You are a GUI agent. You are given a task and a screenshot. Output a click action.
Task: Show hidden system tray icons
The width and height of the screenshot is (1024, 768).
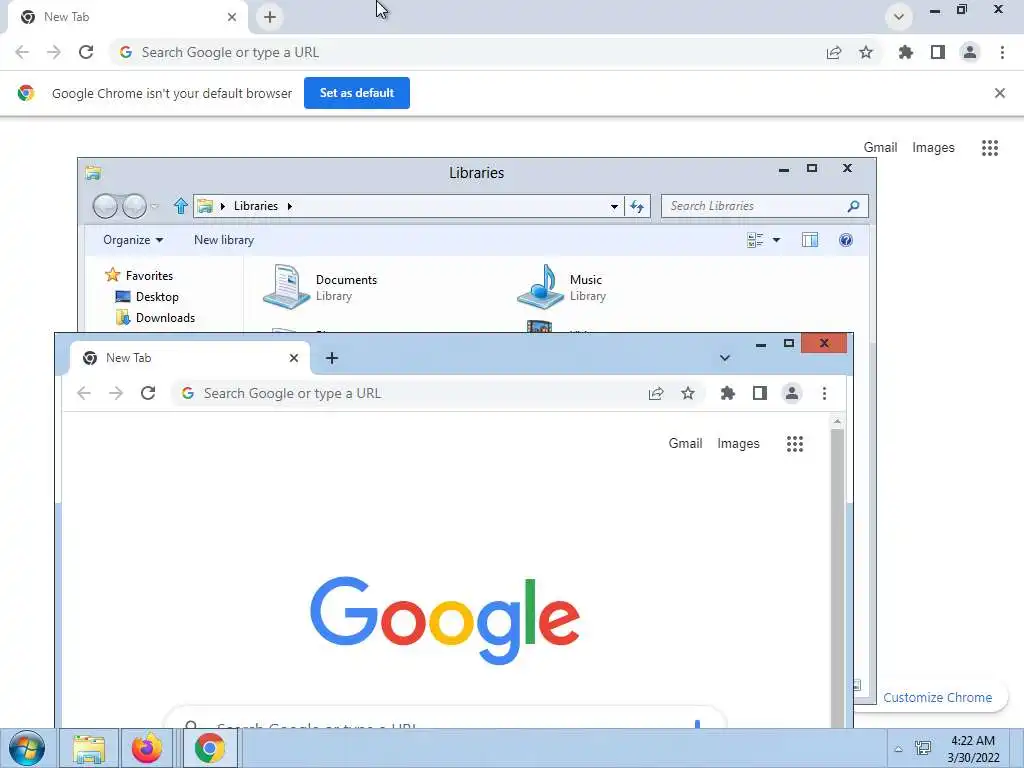coord(899,749)
